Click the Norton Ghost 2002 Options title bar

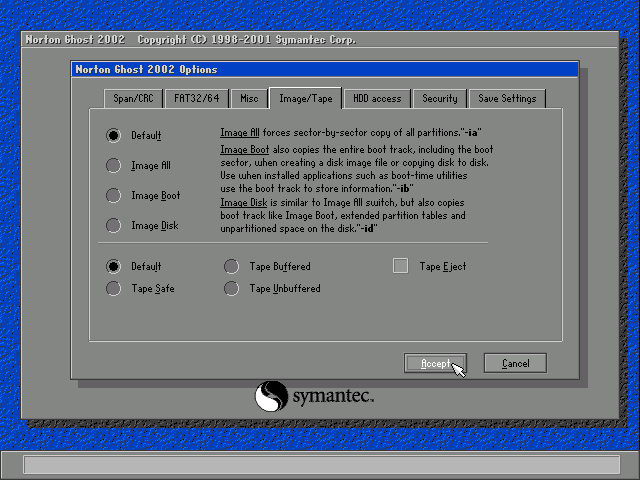pos(325,69)
